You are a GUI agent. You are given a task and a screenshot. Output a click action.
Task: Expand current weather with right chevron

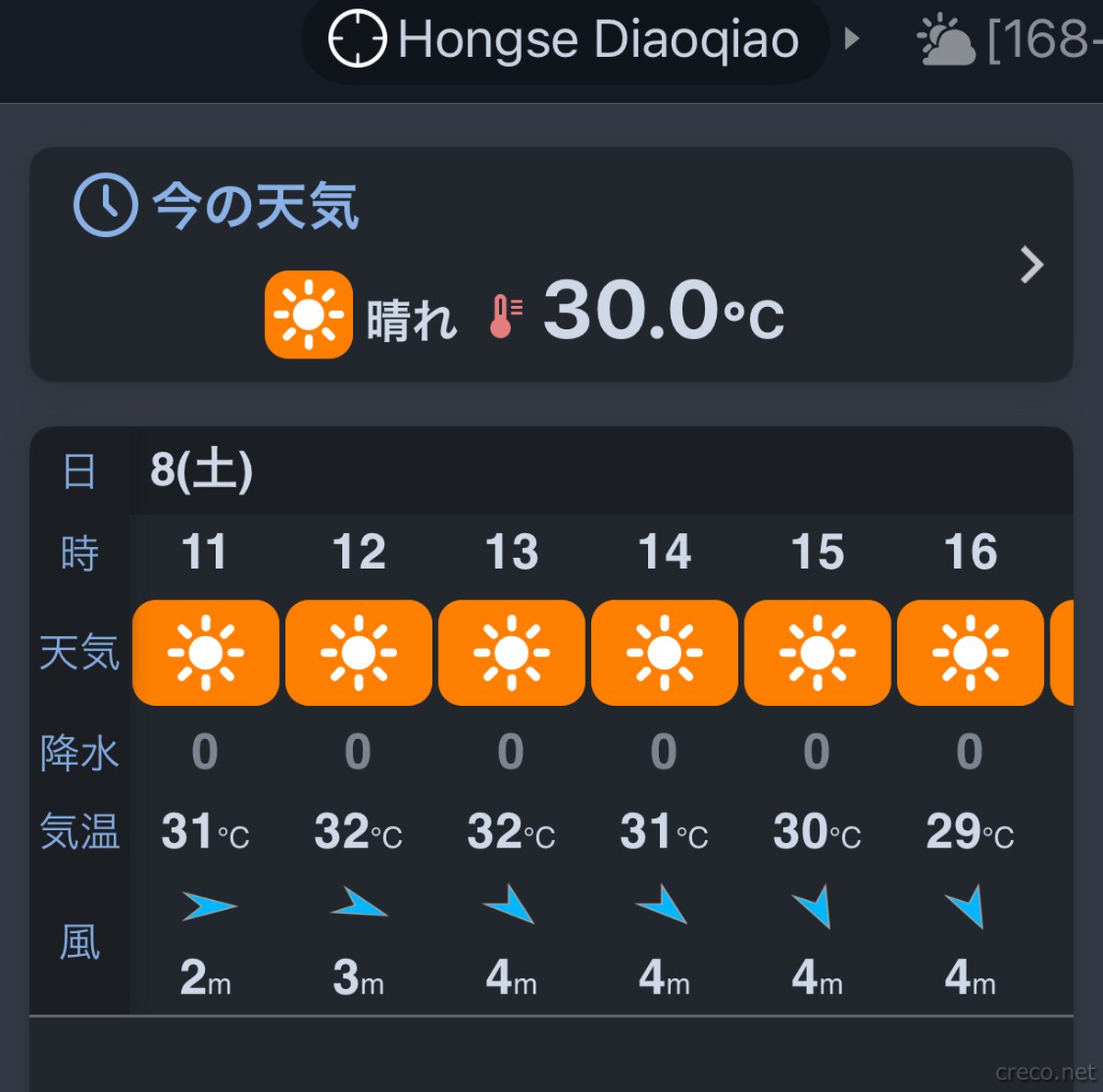(x=1031, y=265)
